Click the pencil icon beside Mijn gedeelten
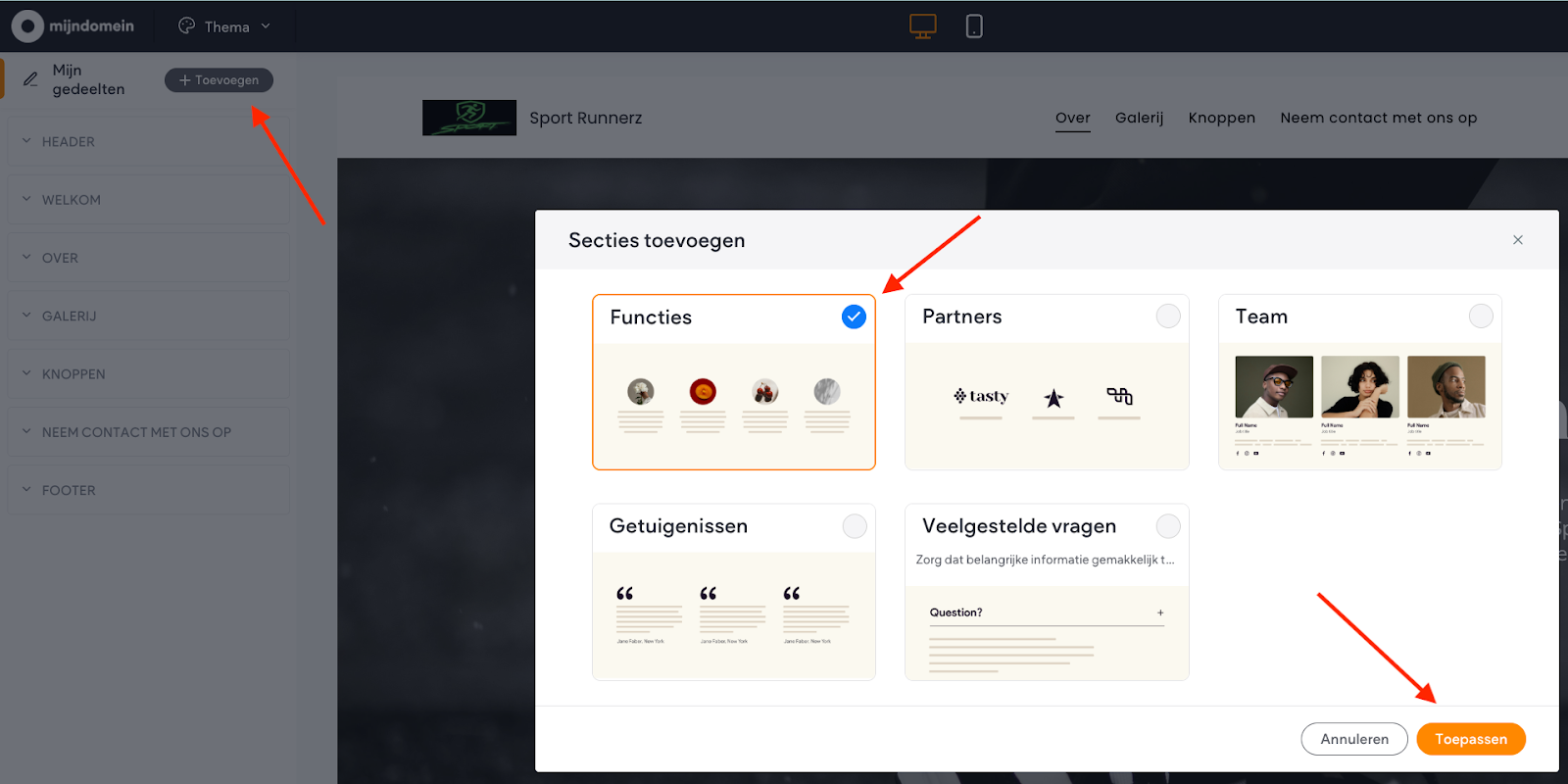This screenshot has height=784, width=1568. (30, 79)
